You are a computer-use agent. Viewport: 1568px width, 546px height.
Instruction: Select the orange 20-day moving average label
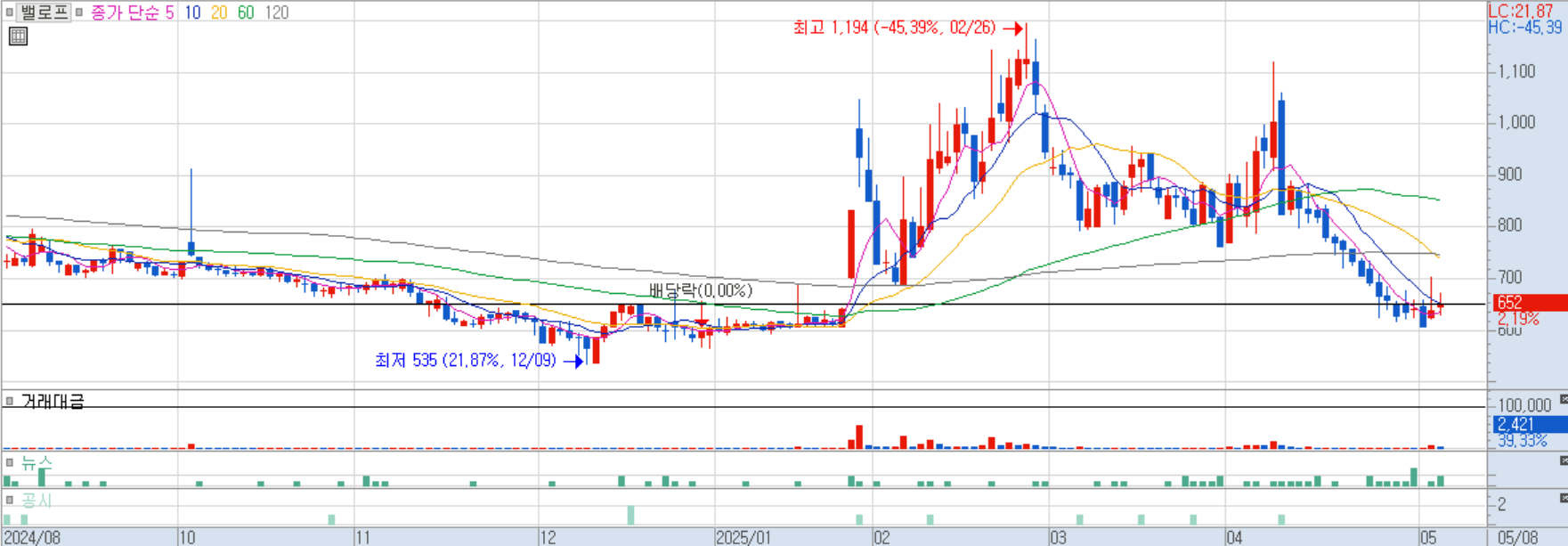(219, 12)
